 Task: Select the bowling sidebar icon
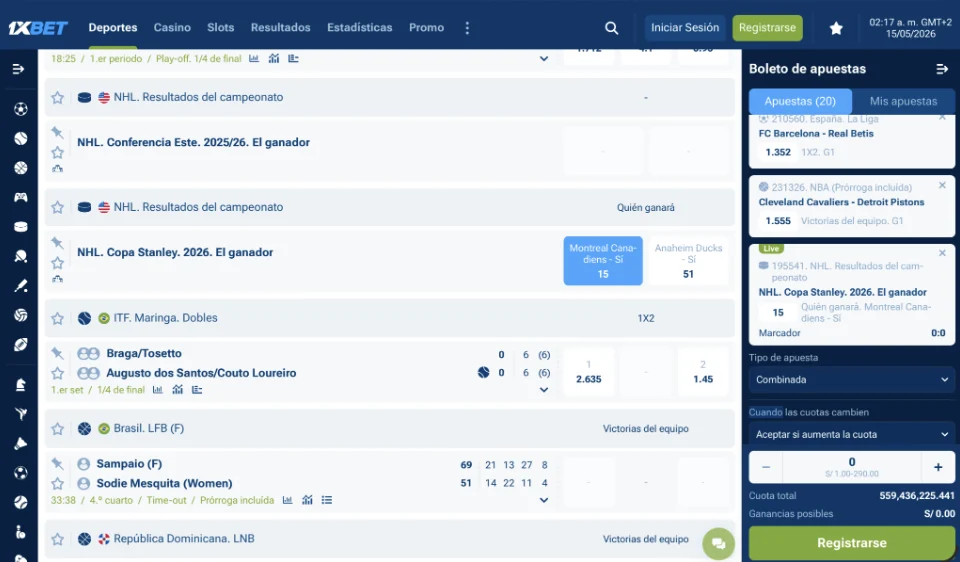point(21,531)
